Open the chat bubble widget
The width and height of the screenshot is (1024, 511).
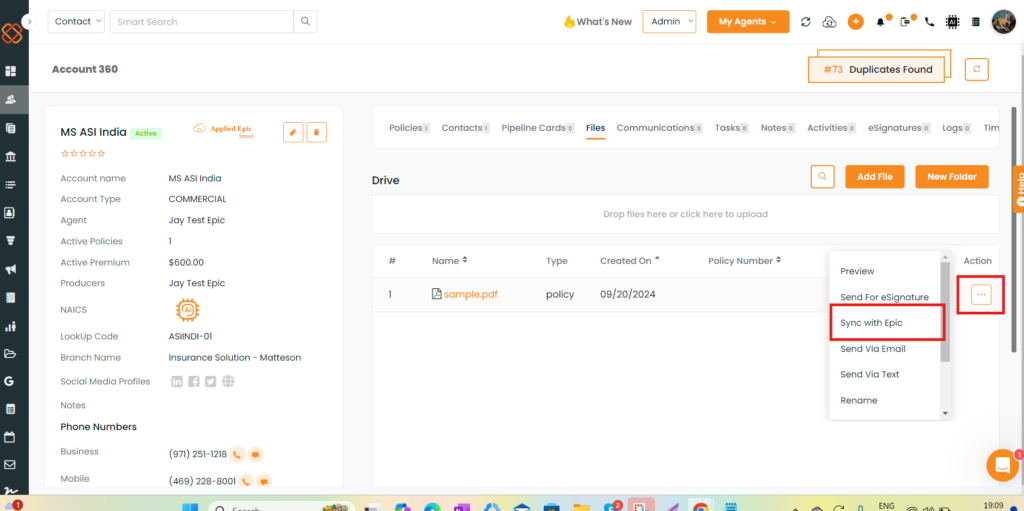point(1002,465)
